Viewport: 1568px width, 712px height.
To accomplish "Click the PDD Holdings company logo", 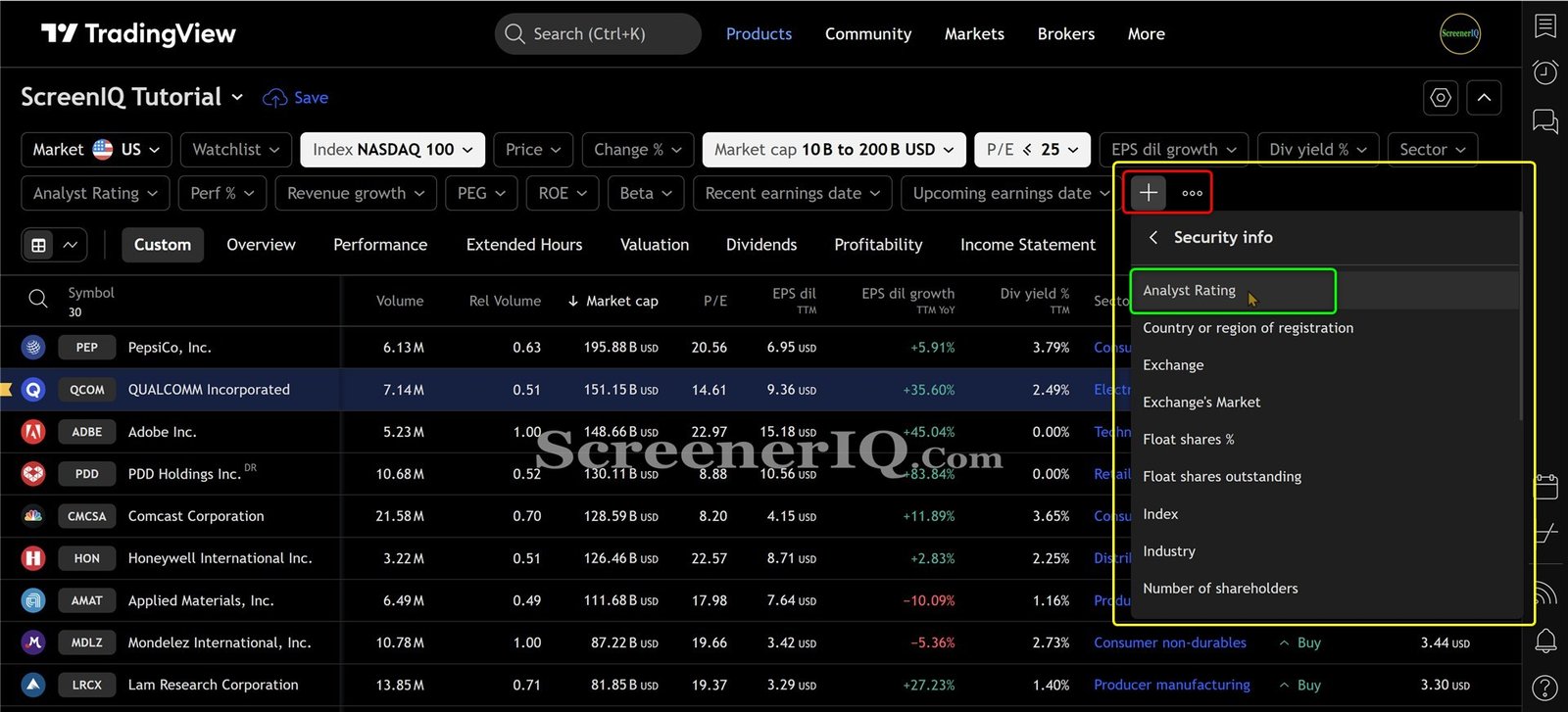I will coord(33,473).
